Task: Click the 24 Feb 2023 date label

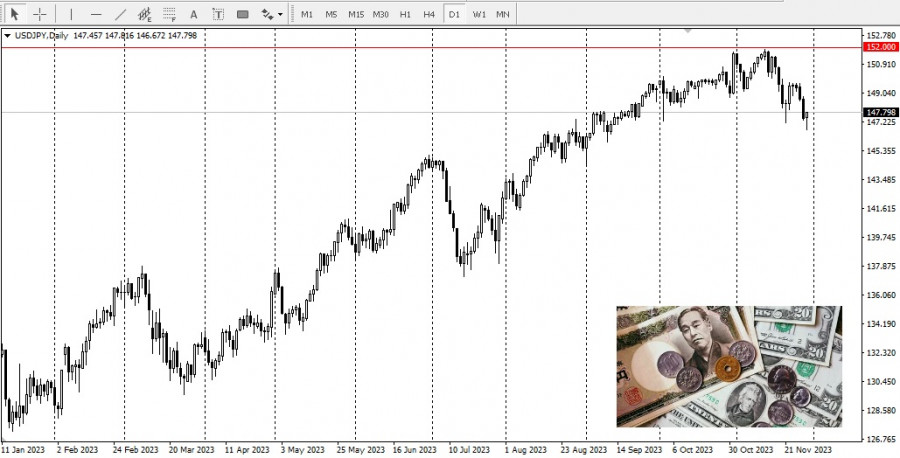Action: click(x=135, y=449)
